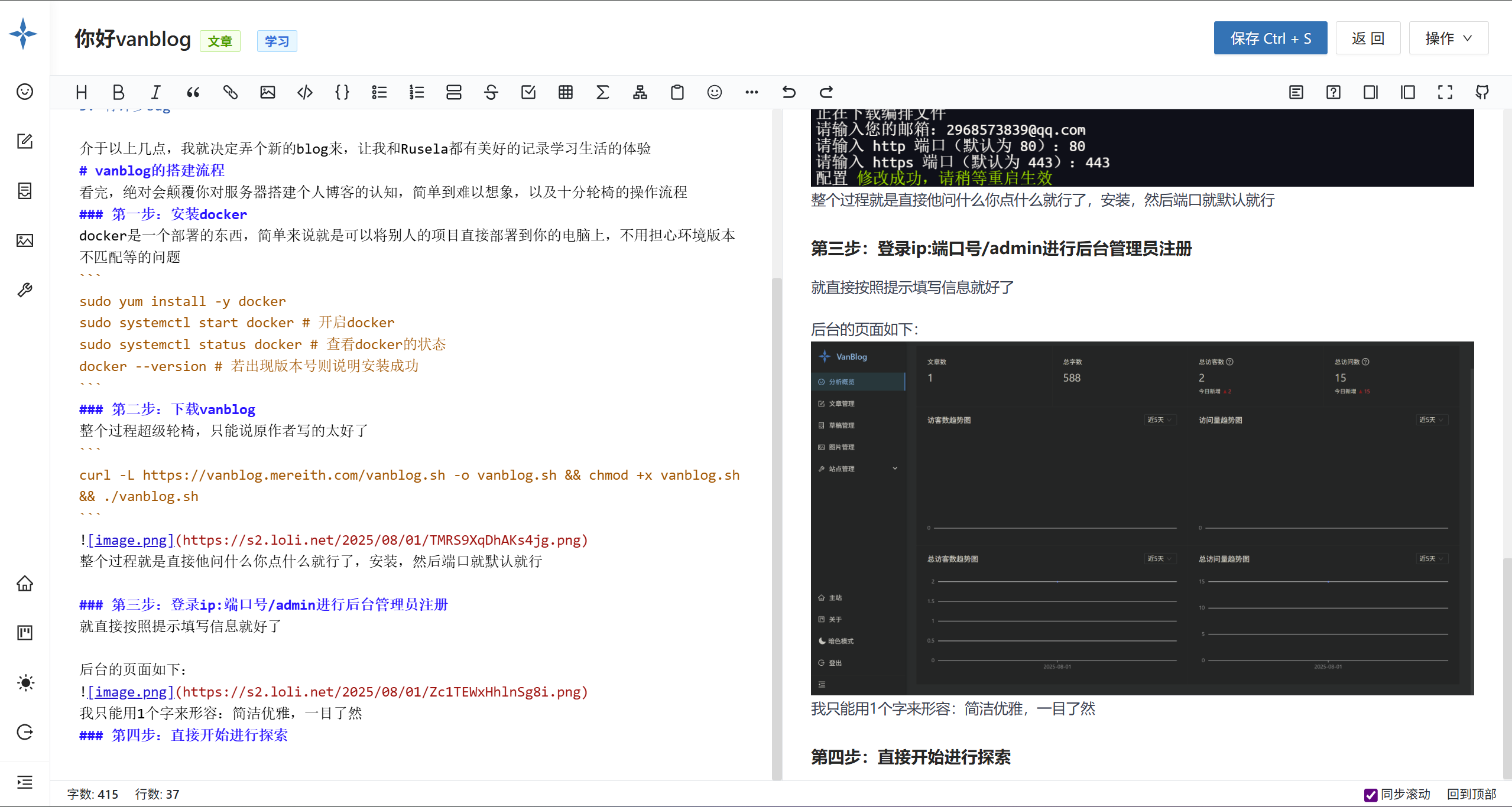Expand the collapsed sidebar menu icon
The height and width of the screenshot is (807, 1512).
[25, 782]
